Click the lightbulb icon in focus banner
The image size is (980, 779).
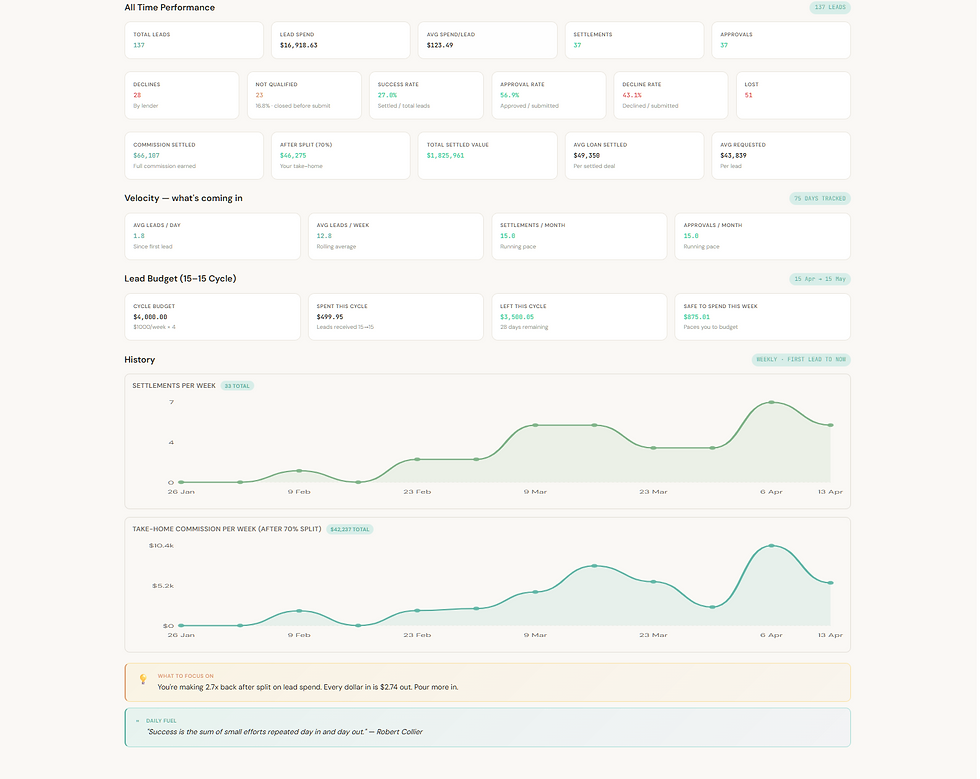[x=143, y=679]
